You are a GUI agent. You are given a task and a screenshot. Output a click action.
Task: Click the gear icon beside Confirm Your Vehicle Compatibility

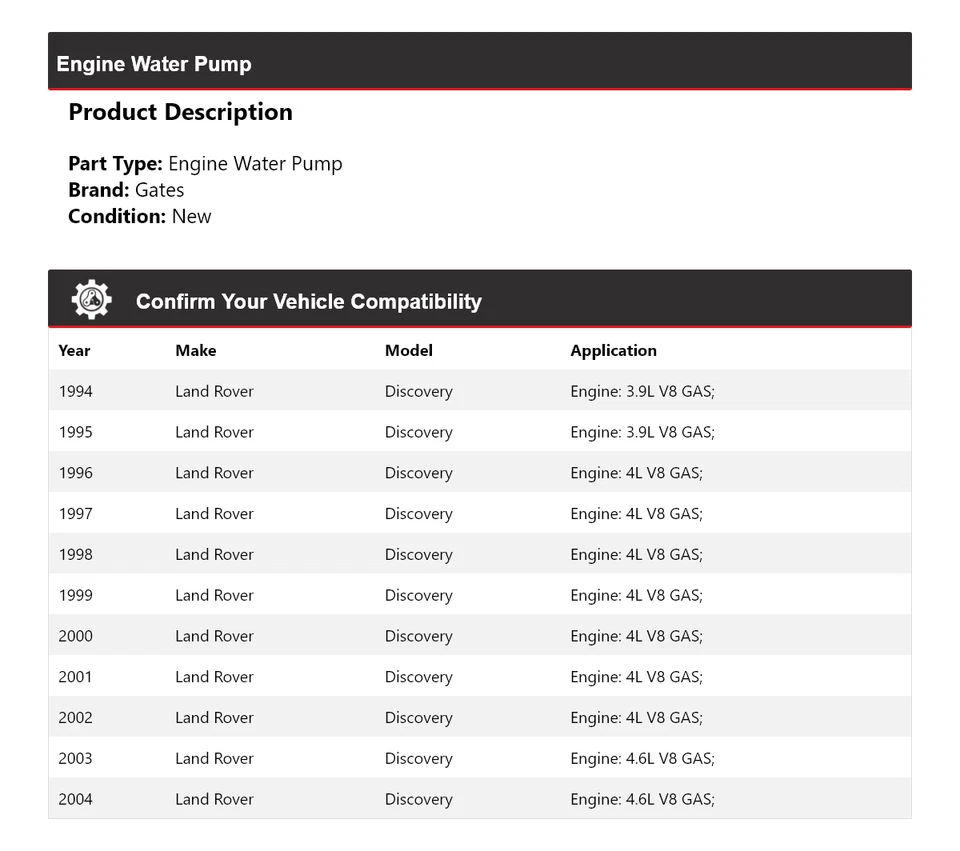click(x=91, y=300)
